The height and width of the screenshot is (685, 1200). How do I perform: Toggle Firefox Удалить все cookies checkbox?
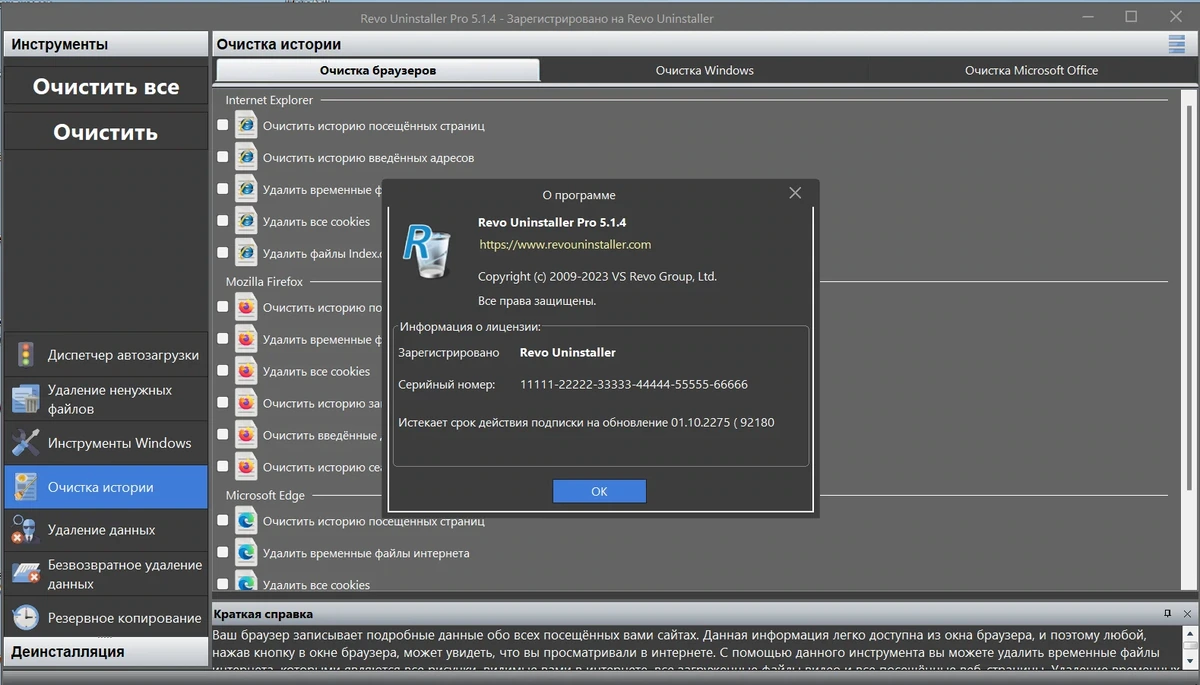click(x=223, y=371)
